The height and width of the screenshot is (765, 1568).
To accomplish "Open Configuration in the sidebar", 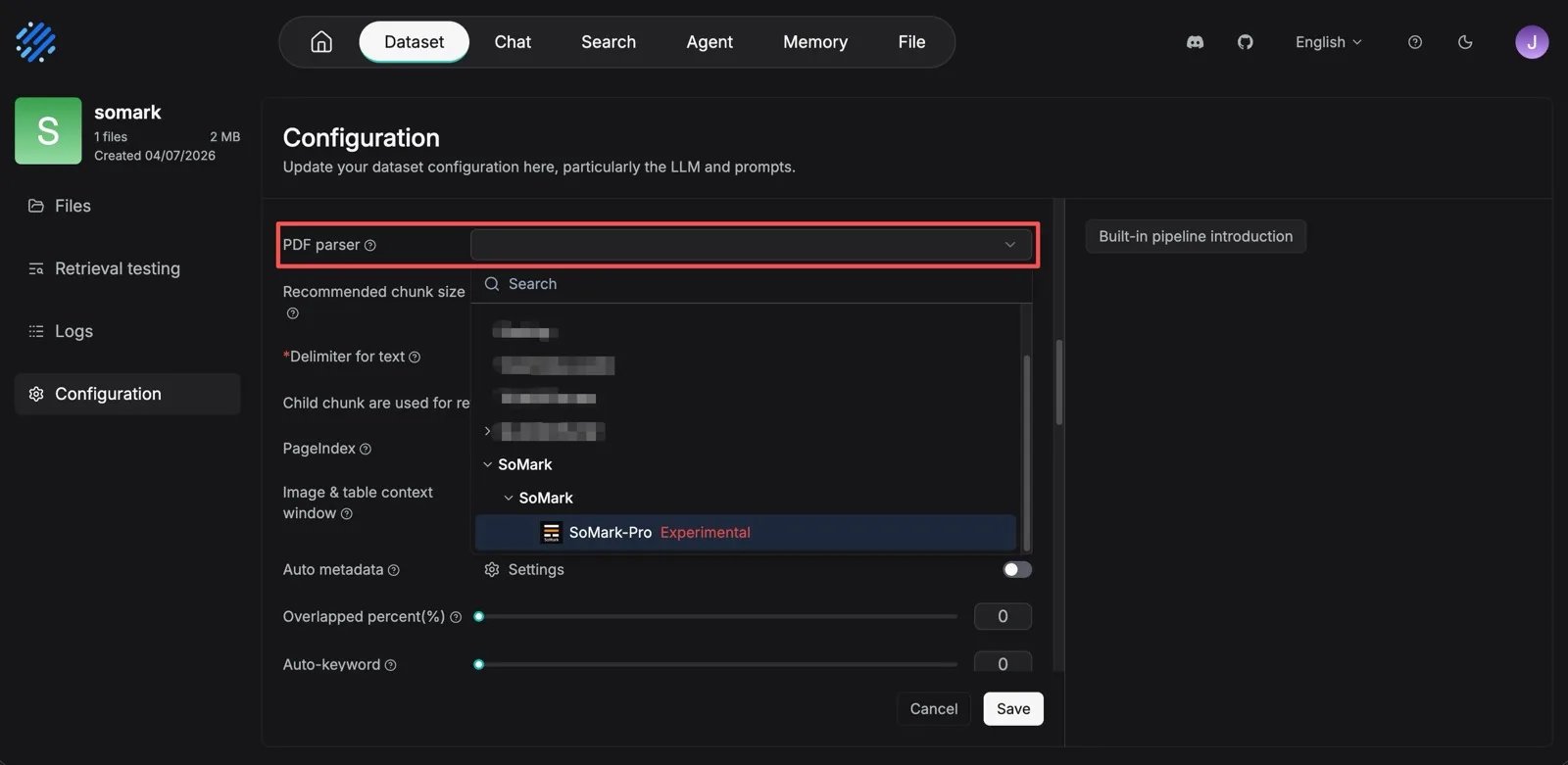I will (127, 394).
